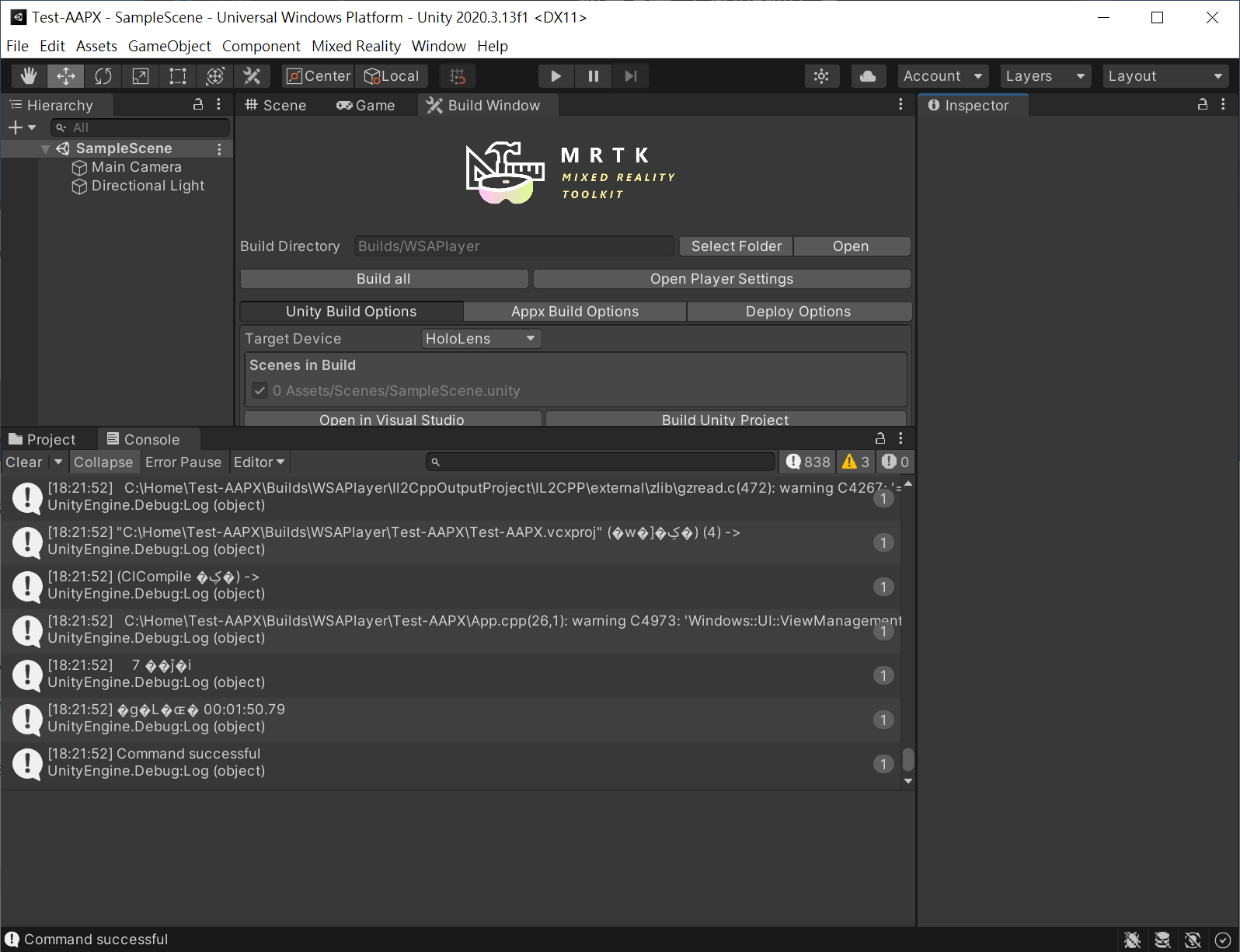Select the Transform tool
The image size is (1240, 952).
(x=215, y=76)
